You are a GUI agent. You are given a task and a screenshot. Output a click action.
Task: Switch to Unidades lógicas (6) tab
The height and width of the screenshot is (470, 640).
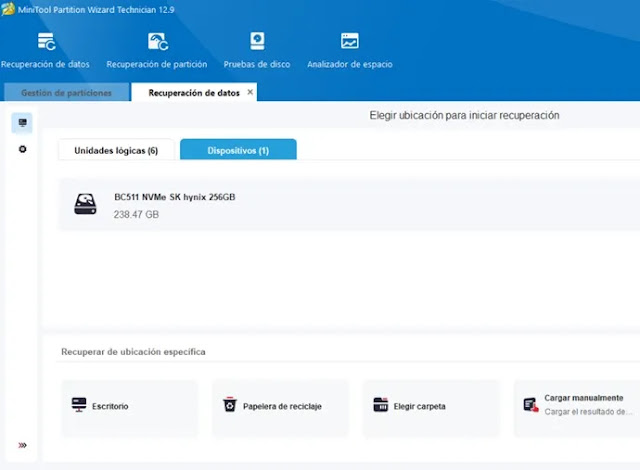coord(116,150)
